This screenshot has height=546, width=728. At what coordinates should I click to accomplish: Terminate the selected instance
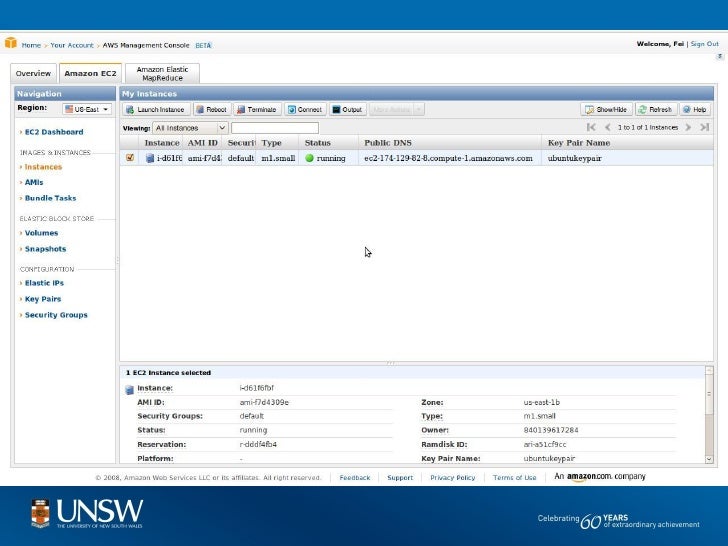(x=257, y=110)
